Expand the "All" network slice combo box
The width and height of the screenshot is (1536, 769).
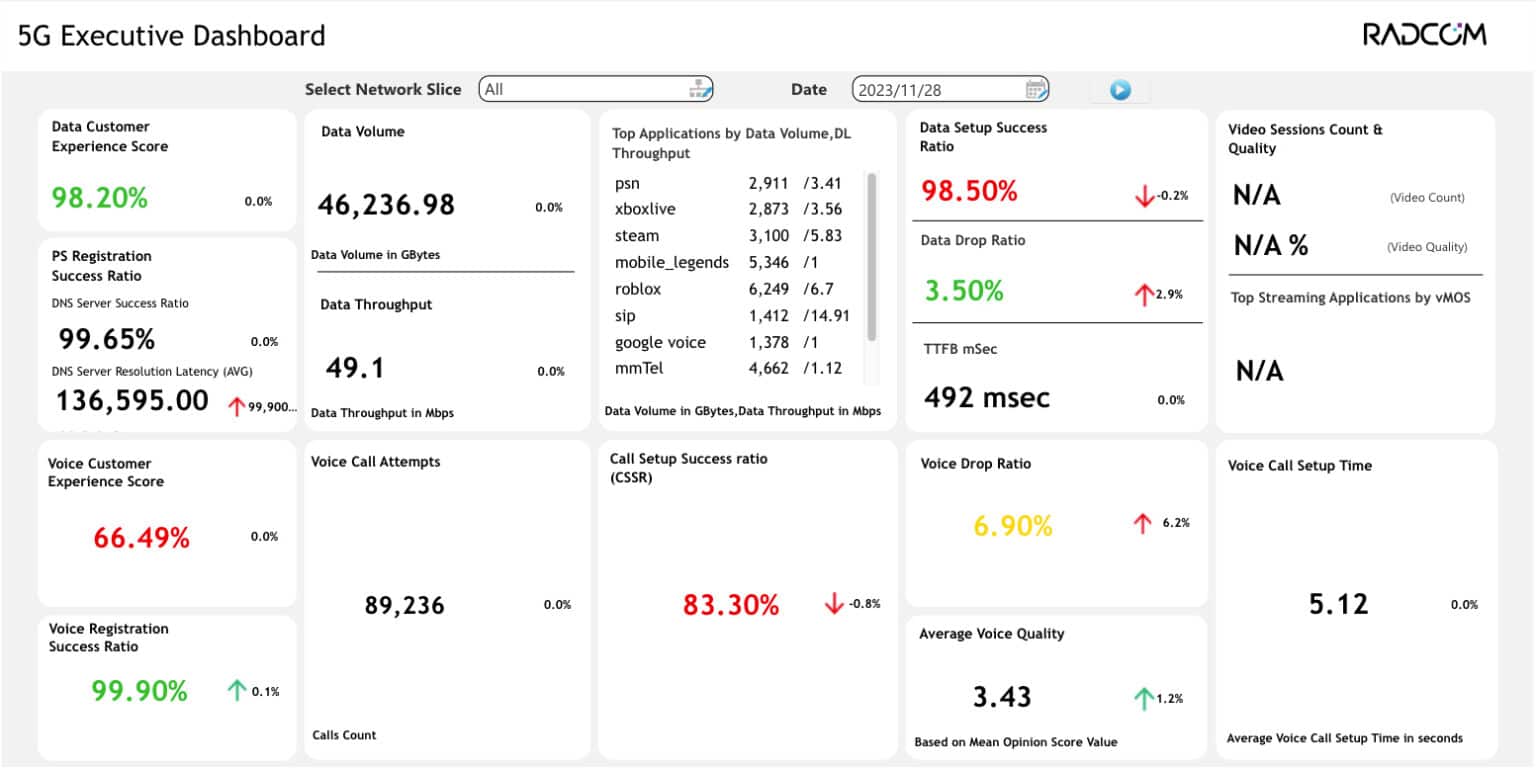[x=596, y=89]
